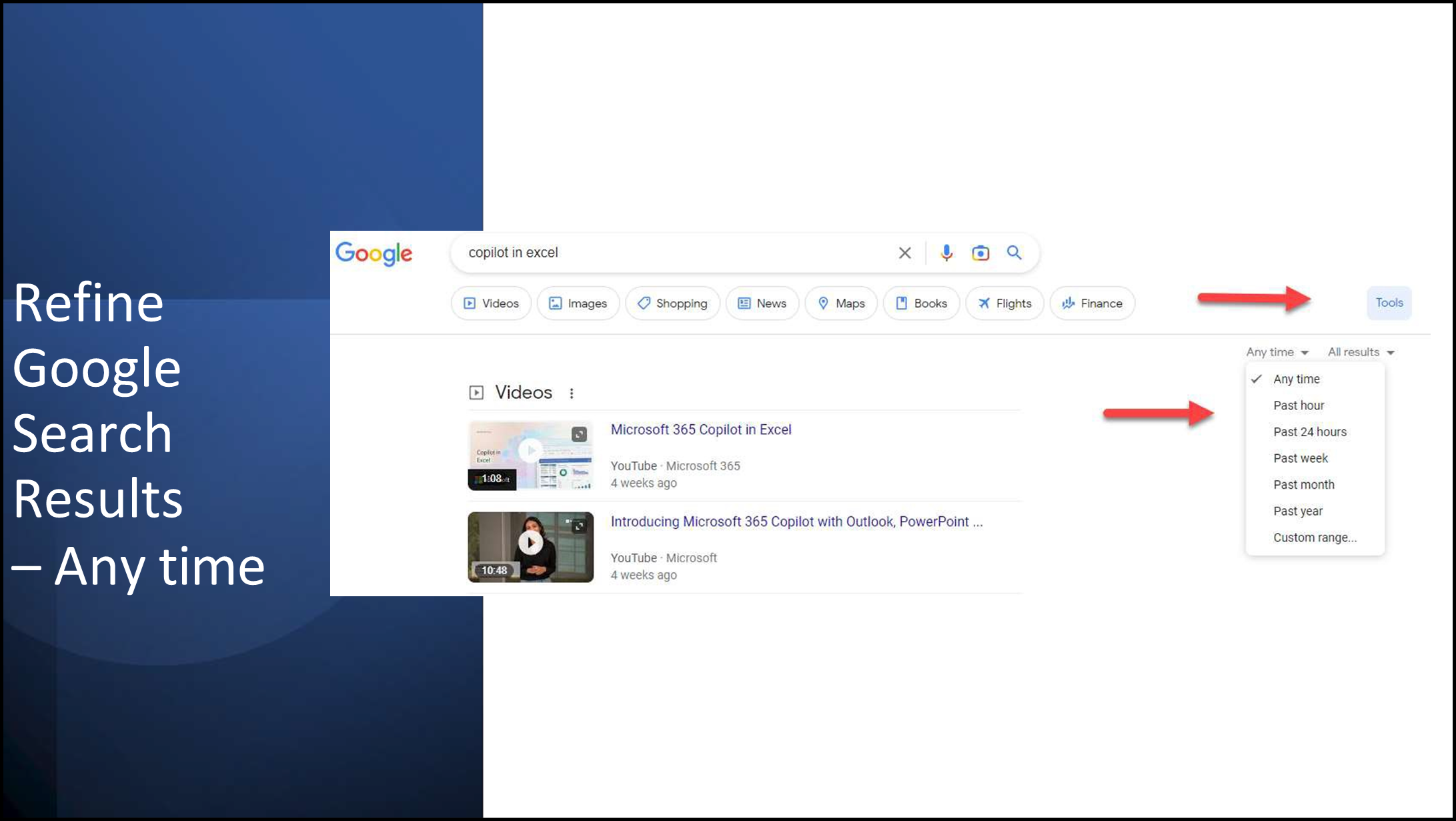Clear the search box with X icon

coord(904,253)
